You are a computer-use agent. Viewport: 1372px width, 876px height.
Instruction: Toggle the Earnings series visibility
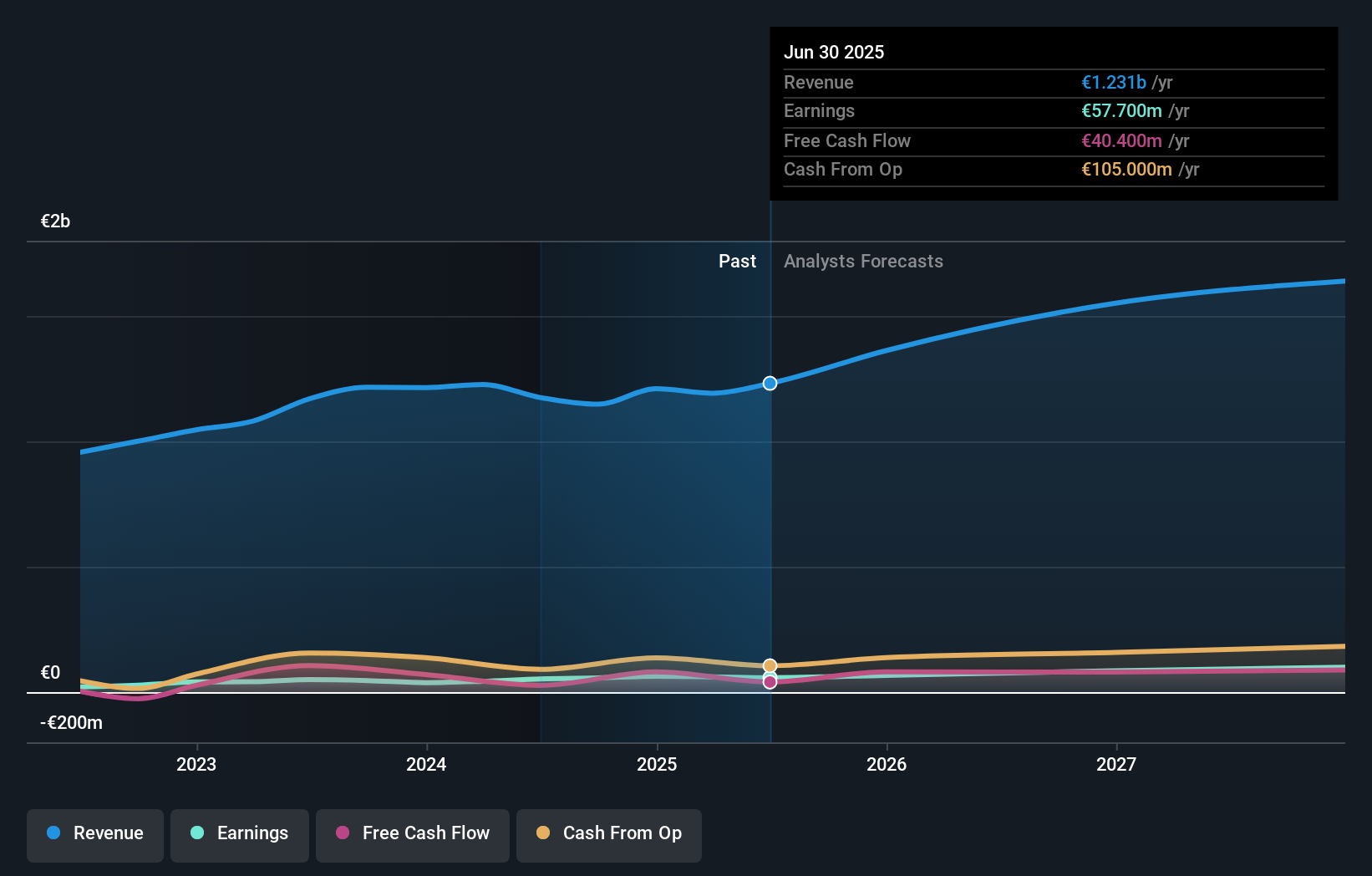tap(239, 833)
